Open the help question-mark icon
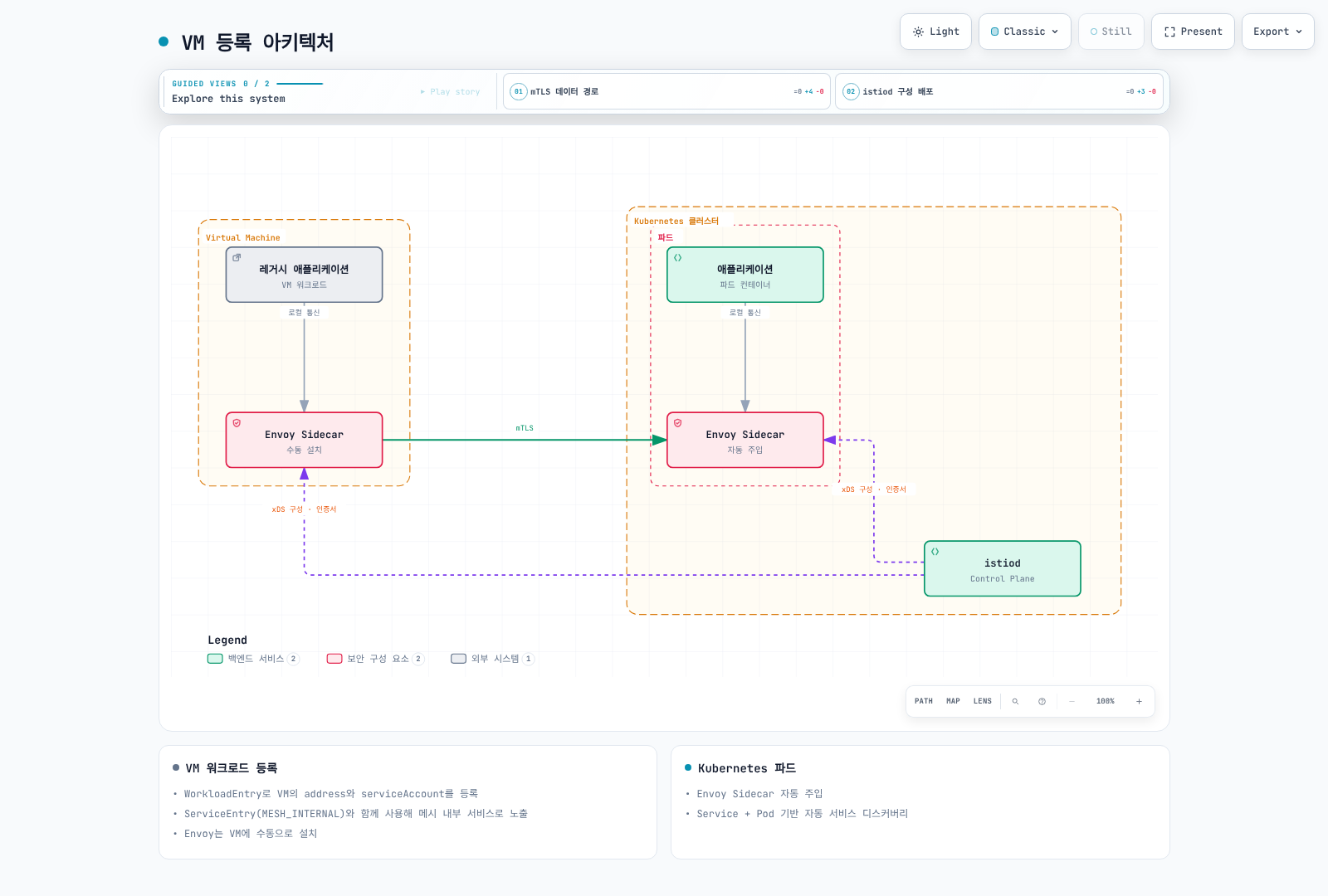 (x=1042, y=701)
